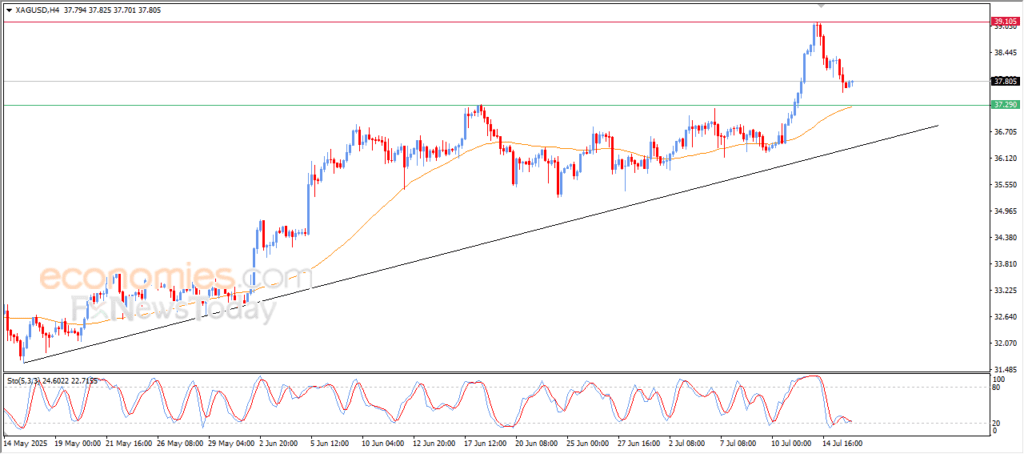The image size is (1024, 454).
Task: Click the 10 Jul 00:00 time label
Action: point(790,440)
